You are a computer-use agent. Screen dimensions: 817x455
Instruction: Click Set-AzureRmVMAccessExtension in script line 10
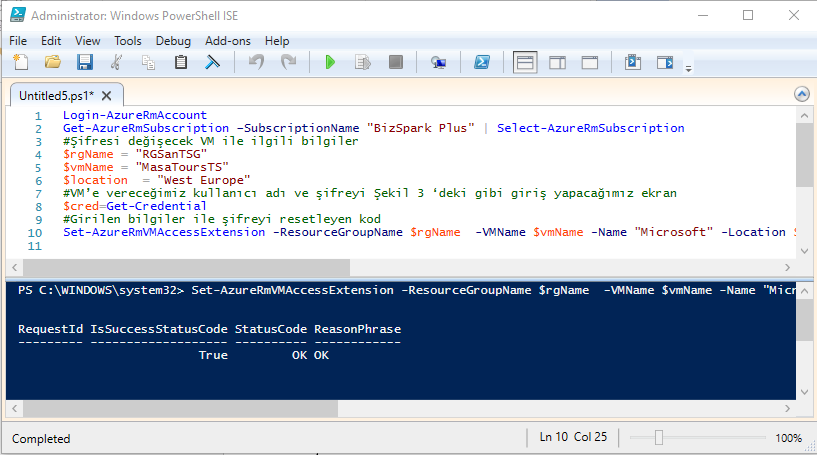click(x=164, y=232)
